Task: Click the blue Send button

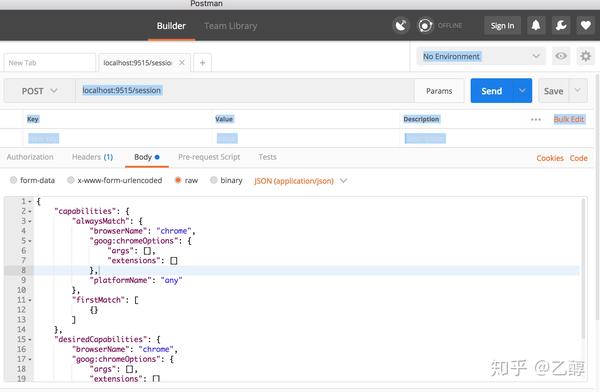Action: pos(492,91)
